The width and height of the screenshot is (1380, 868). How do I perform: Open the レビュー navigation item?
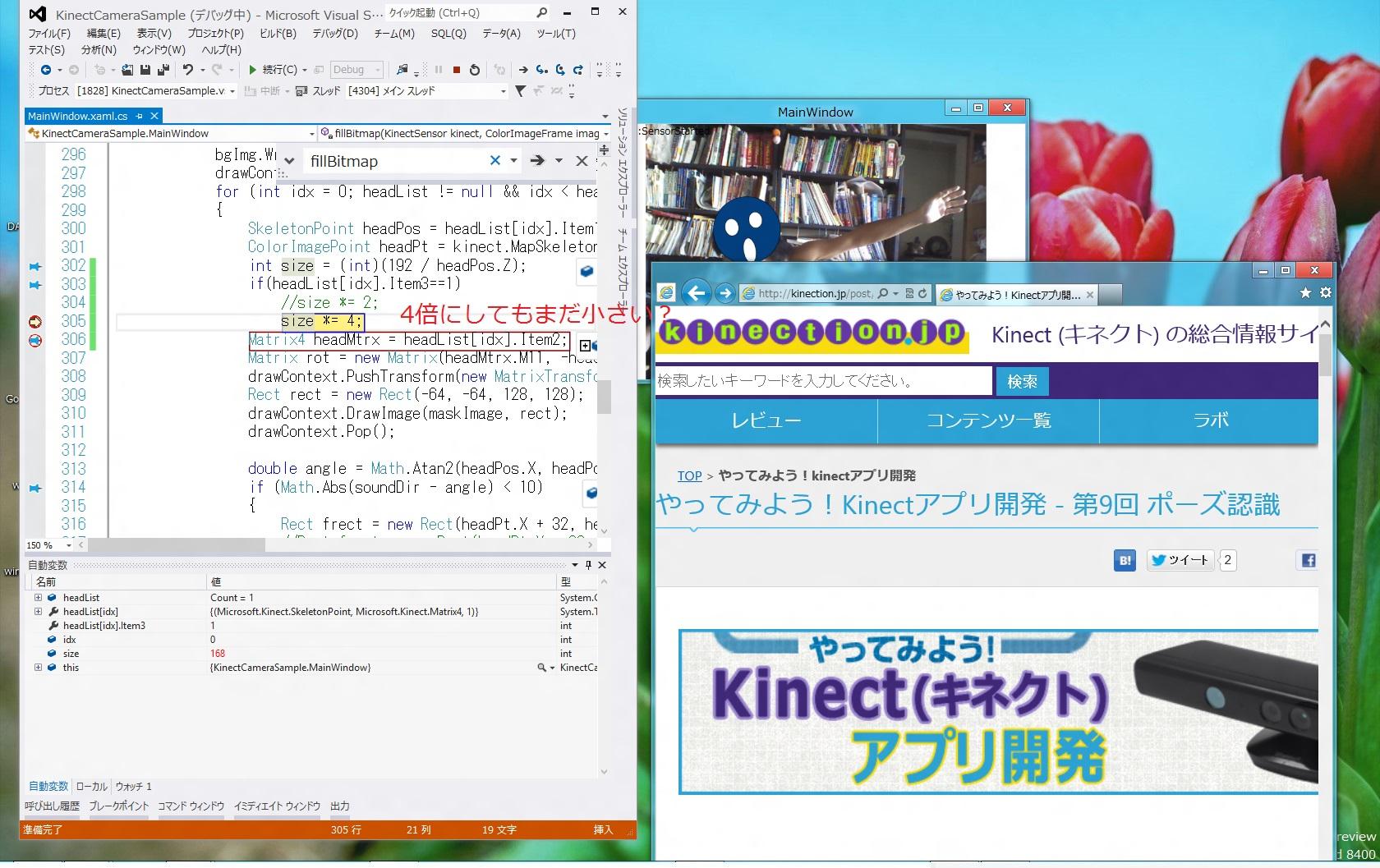point(766,420)
